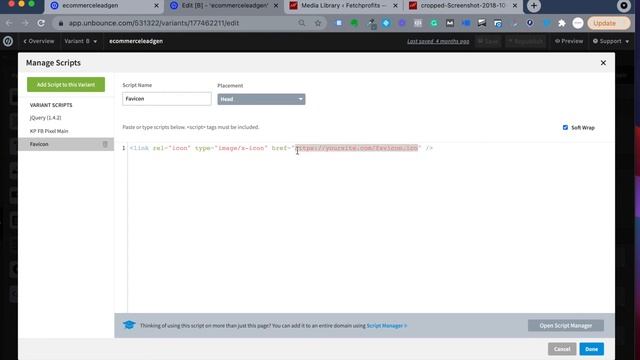Click the Preview button
This screenshot has height=360, width=640.
569,41
